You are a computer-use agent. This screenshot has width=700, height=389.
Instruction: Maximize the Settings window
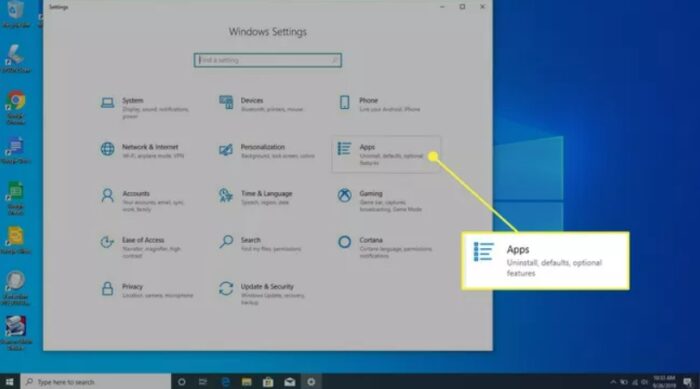(x=462, y=7)
